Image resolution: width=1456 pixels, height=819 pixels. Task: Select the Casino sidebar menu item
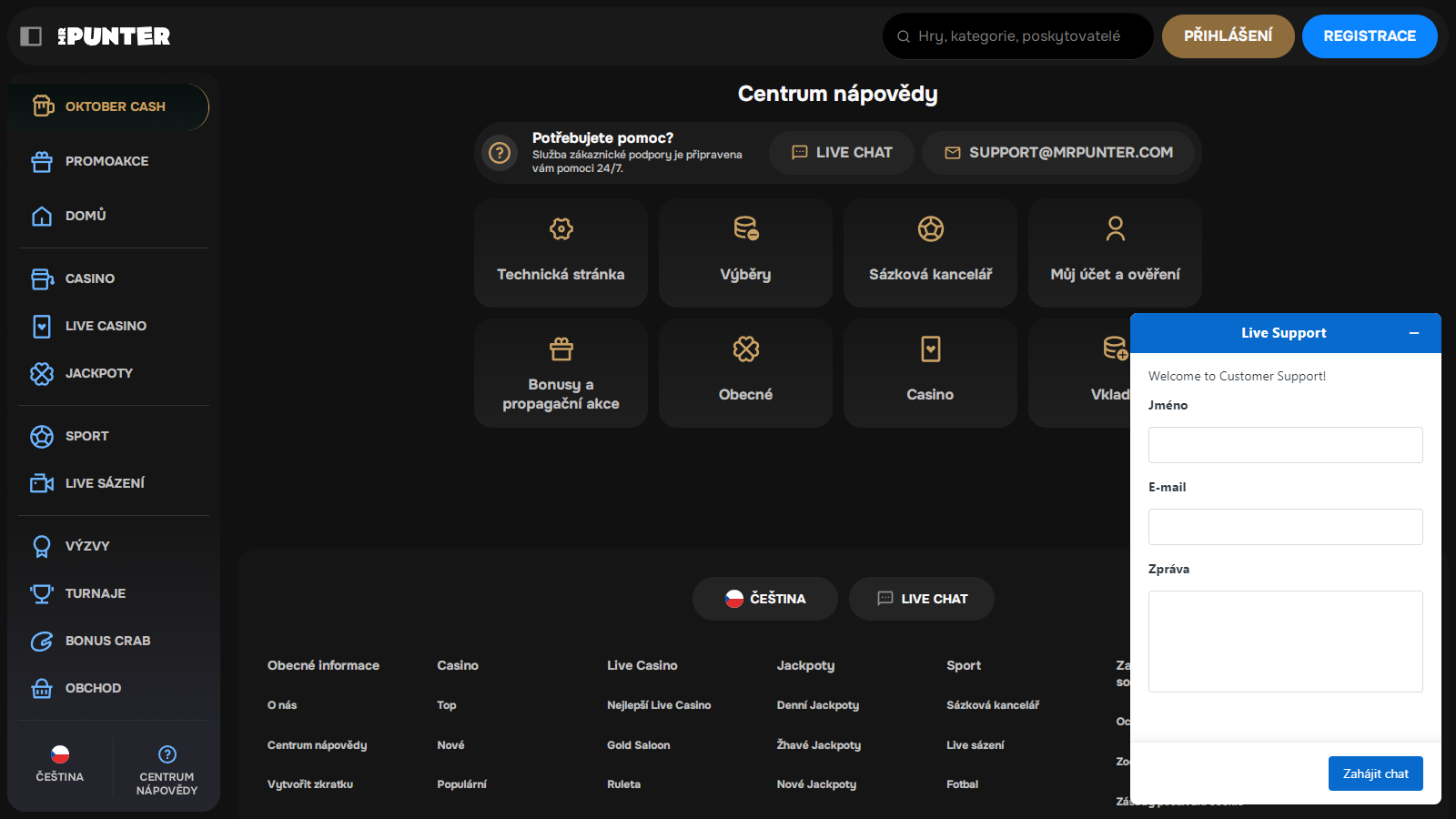pyautogui.click(x=89, y=278)
